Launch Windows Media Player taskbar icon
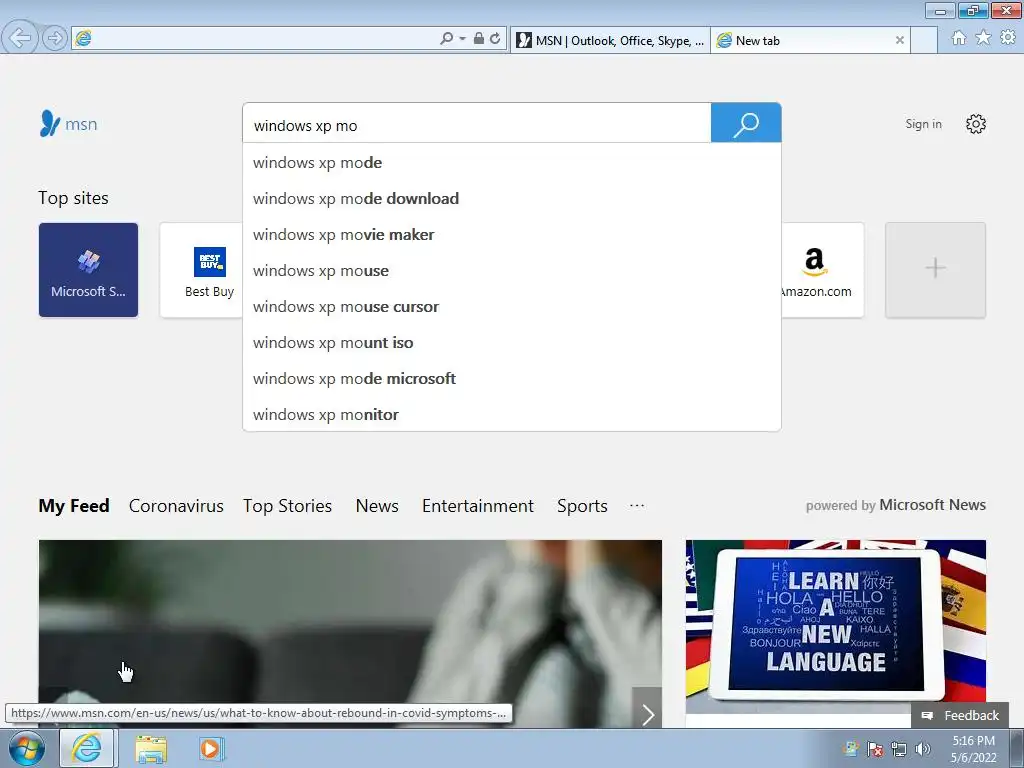This screenshot has width=1024, height=768. pyautogui.click(x=210, y=749)
